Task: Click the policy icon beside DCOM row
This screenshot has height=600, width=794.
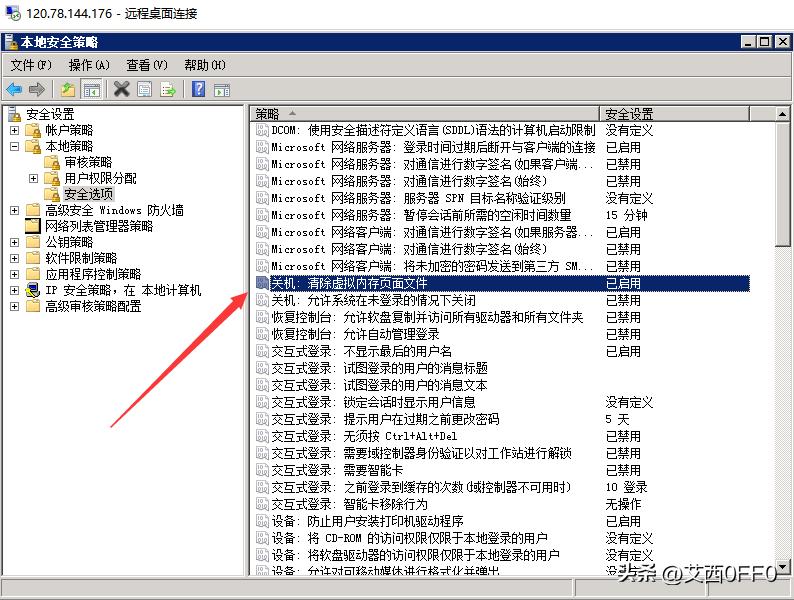Action: tap(262, 130)
